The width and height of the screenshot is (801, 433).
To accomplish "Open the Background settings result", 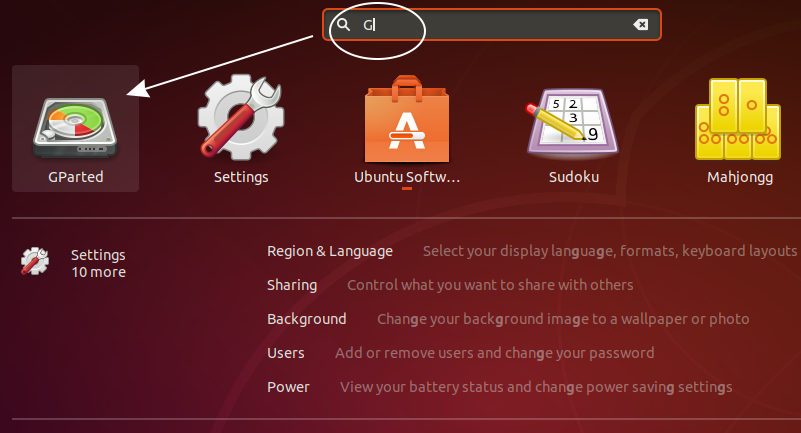I will [x=307, y=319].
